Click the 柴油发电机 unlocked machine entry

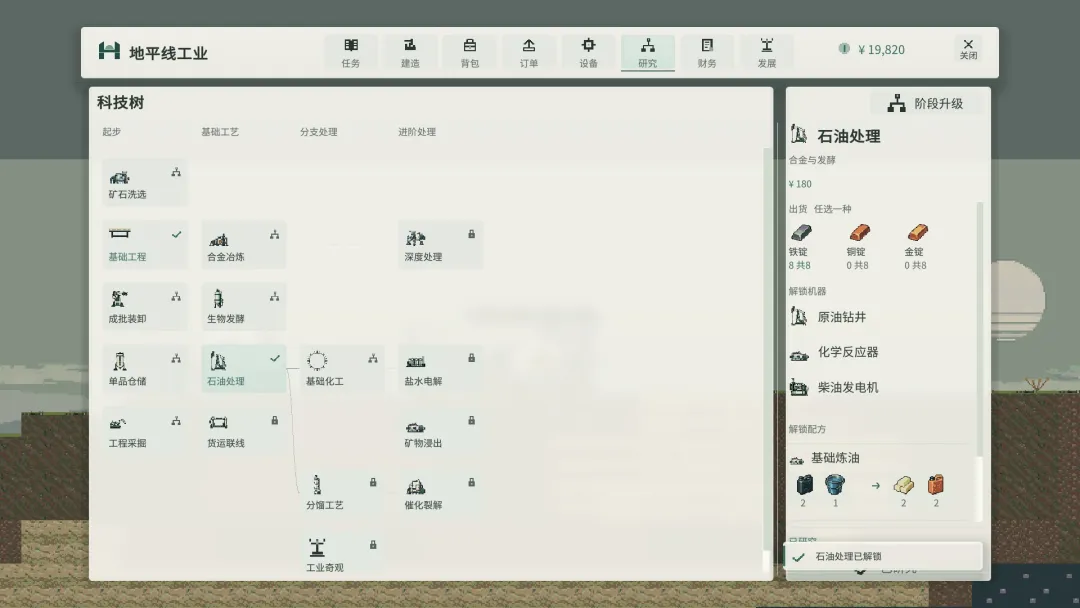834,388
